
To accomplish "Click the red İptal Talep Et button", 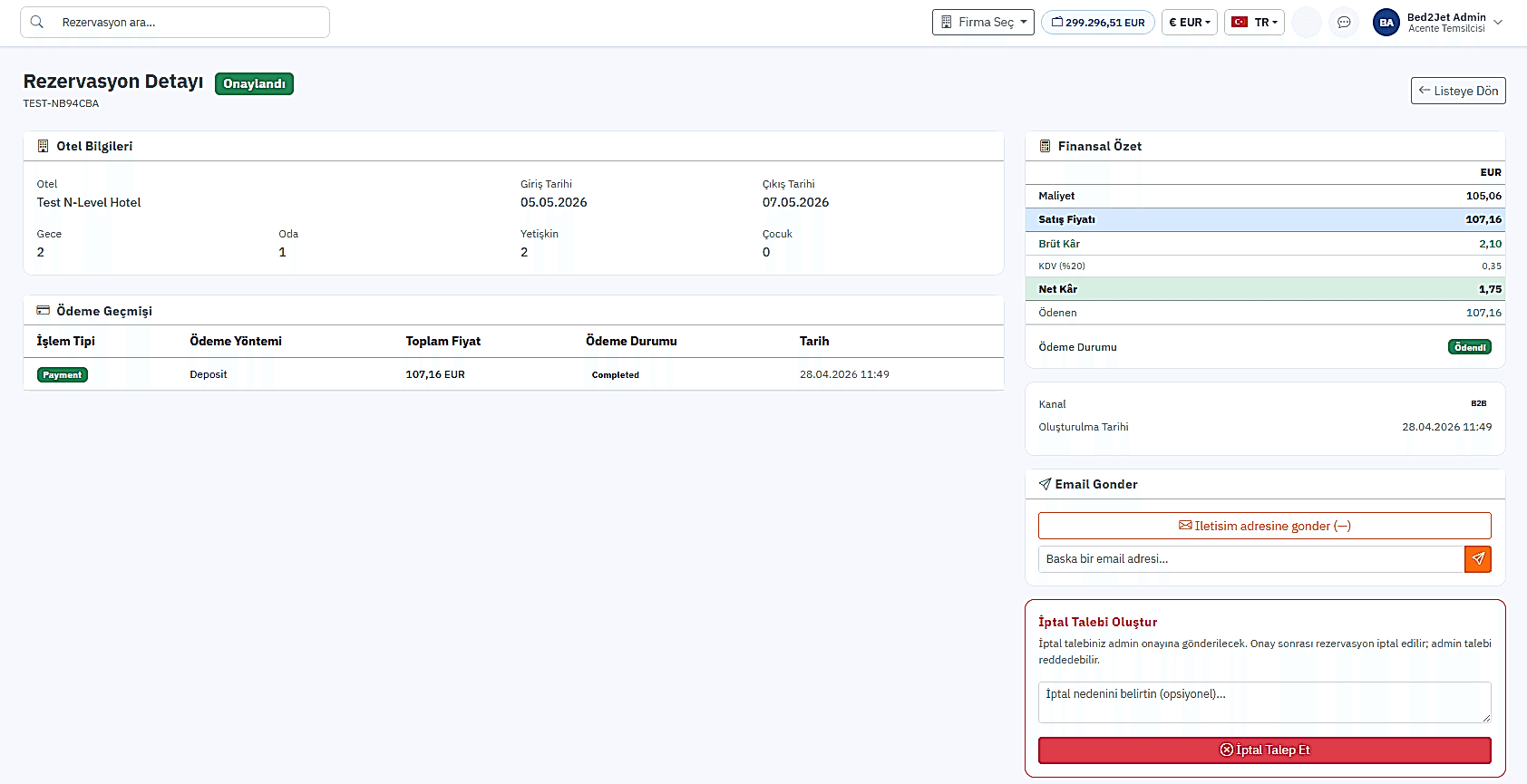I will pyautogui.click(x=1264, y=750).
